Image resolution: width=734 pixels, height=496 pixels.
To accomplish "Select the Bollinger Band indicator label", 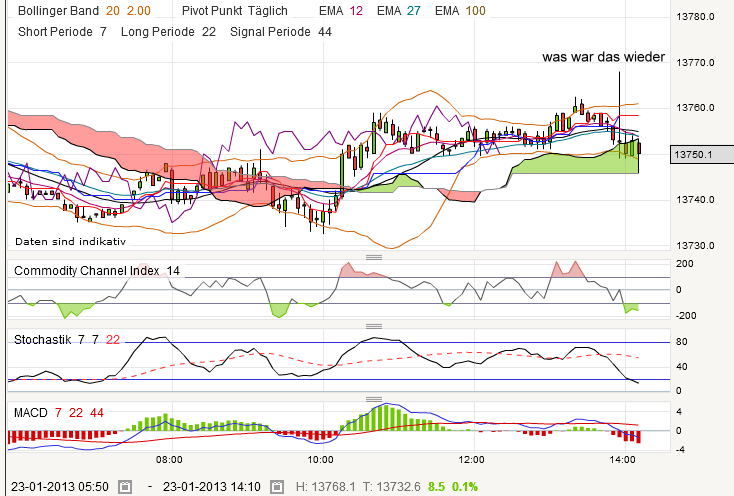I will coord(59,11).
